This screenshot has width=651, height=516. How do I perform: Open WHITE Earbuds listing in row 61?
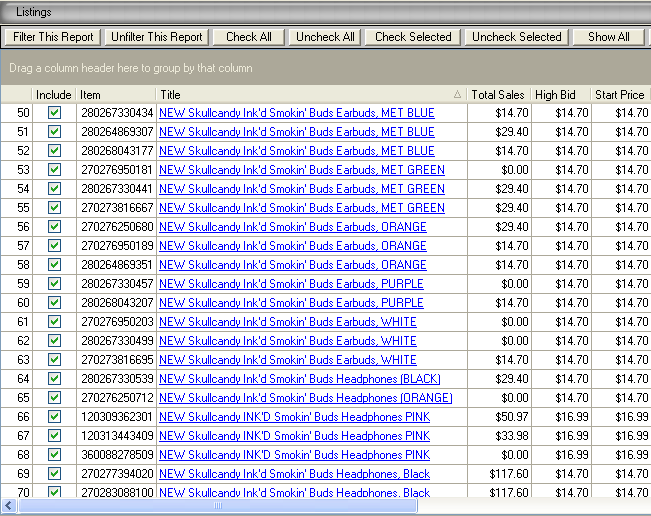288,322
